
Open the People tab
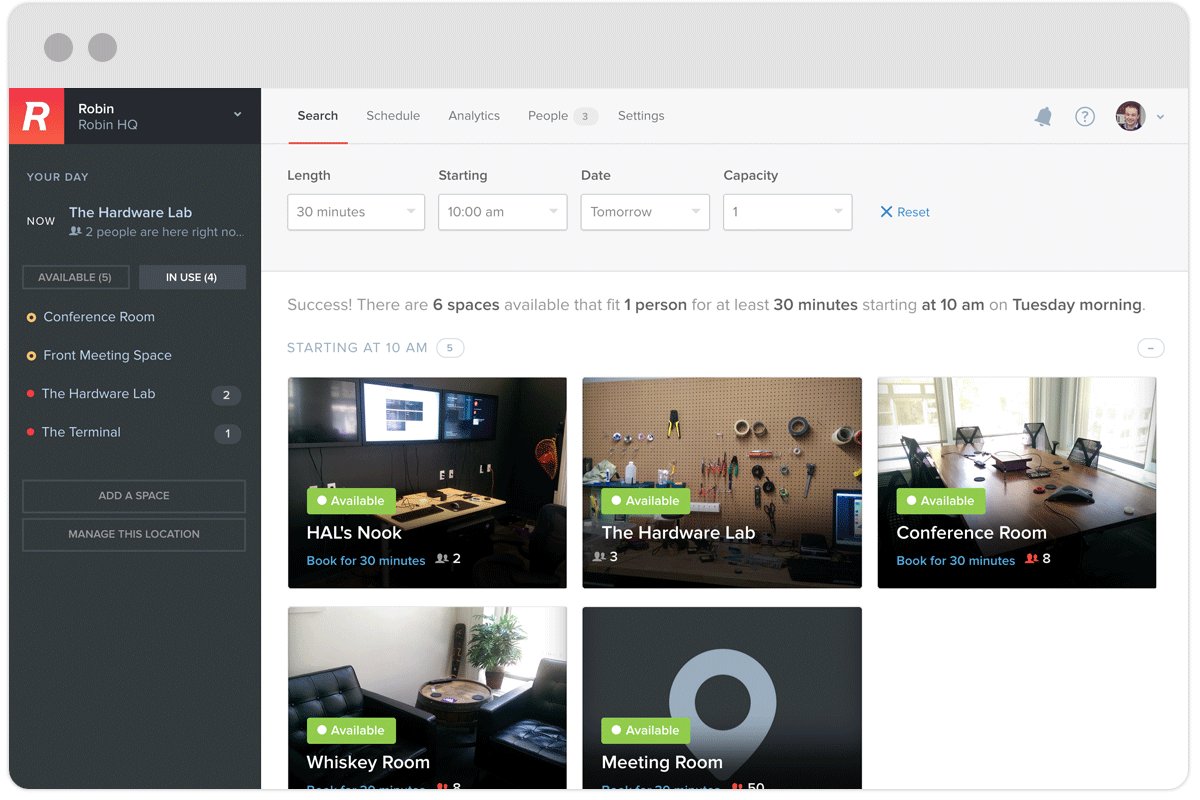coord(548,116)
